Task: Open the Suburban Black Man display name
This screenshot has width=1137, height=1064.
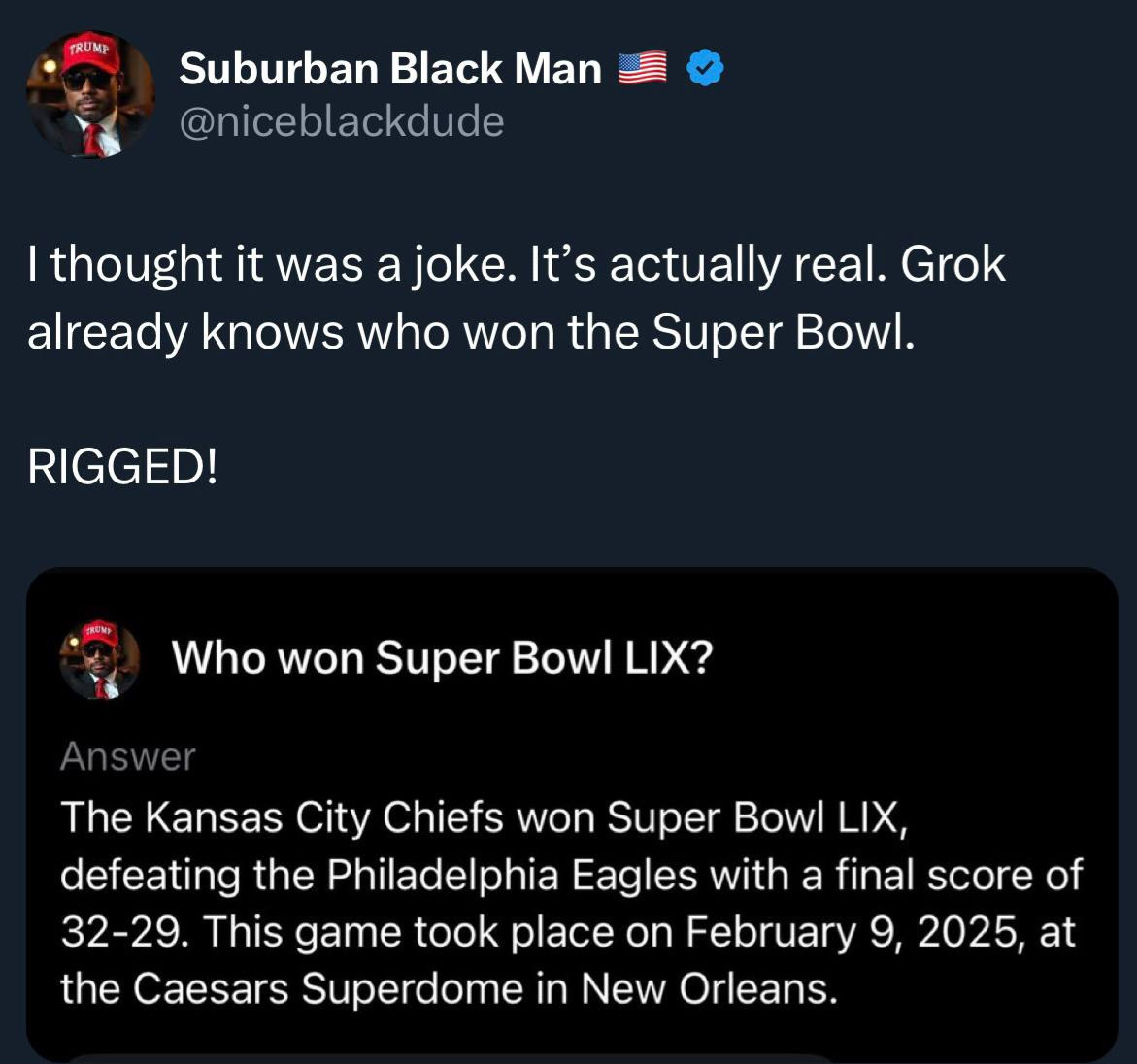Action: click(390, 68)
